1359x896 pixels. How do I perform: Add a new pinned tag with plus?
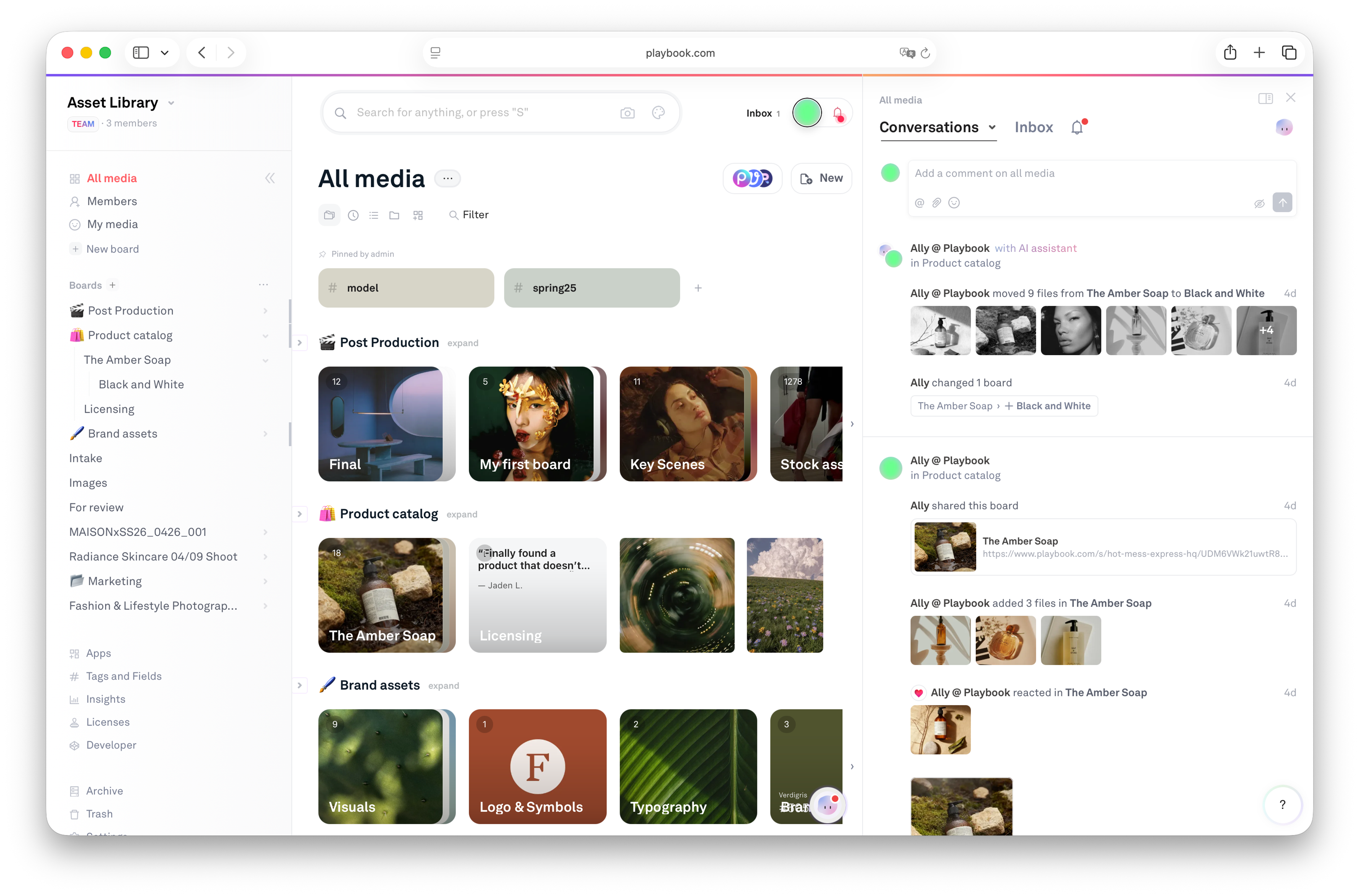(698, 288)
